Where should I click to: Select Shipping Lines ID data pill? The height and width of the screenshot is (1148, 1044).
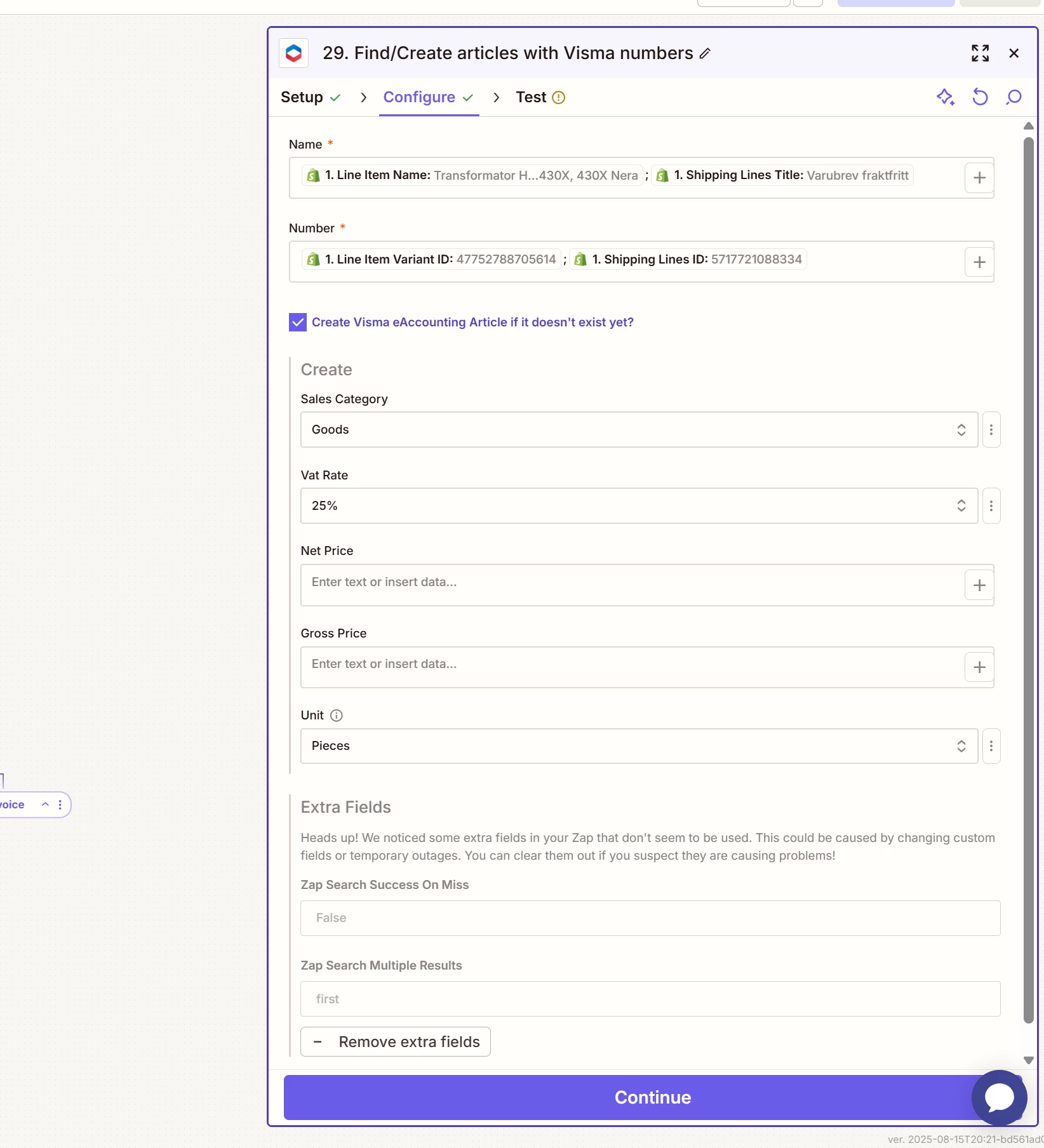click(688, 259)
